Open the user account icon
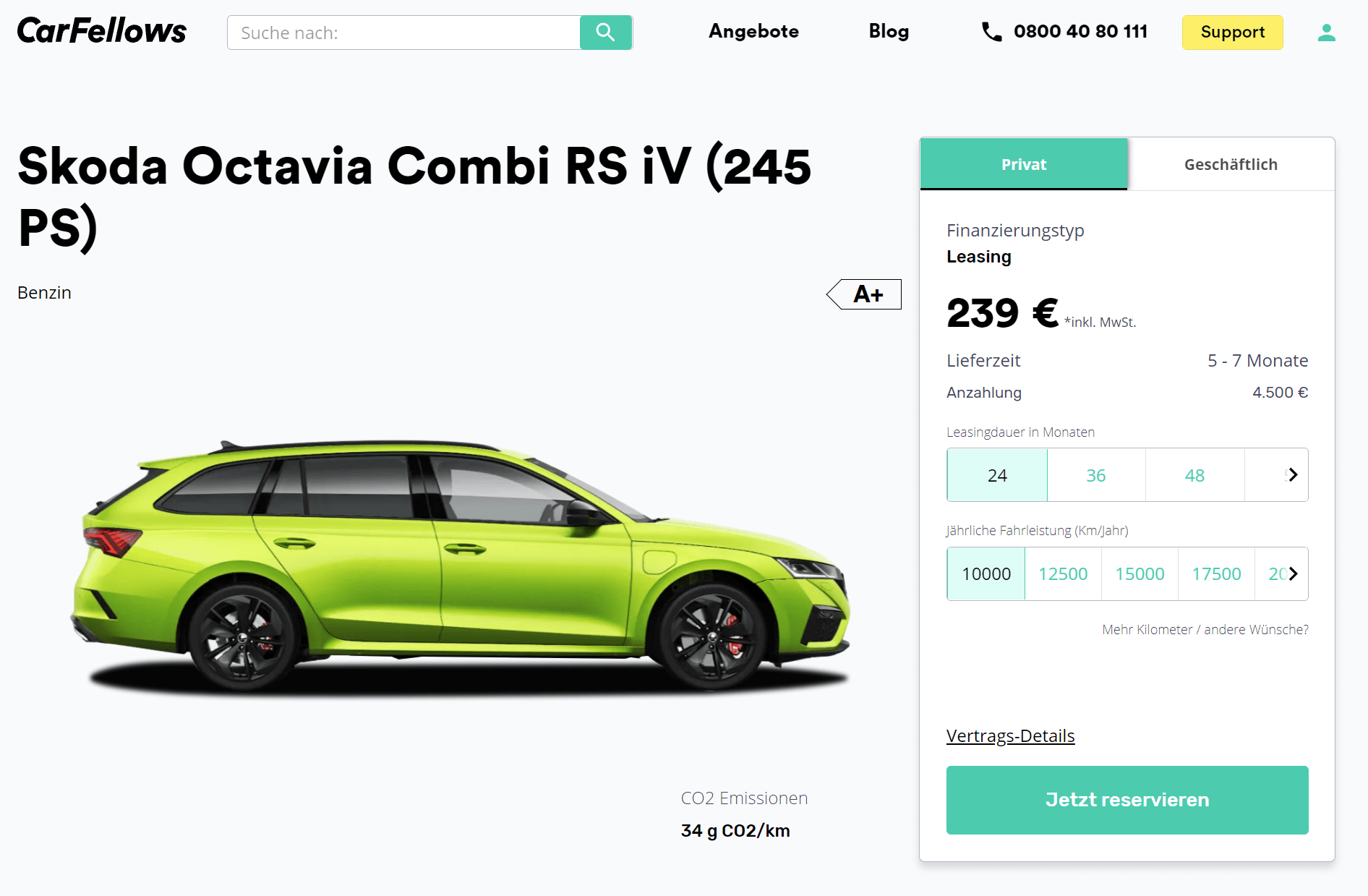The image size is (1368, 896). (1326, 33)
